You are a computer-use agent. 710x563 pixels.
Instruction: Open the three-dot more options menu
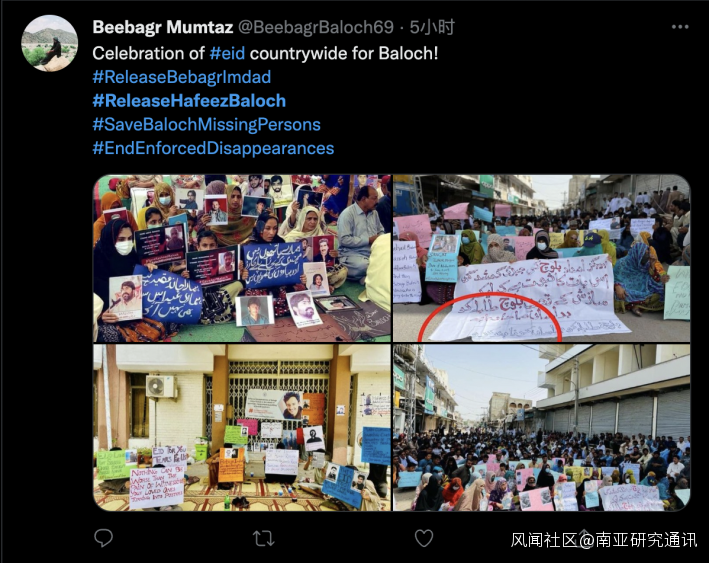[680, 27]
